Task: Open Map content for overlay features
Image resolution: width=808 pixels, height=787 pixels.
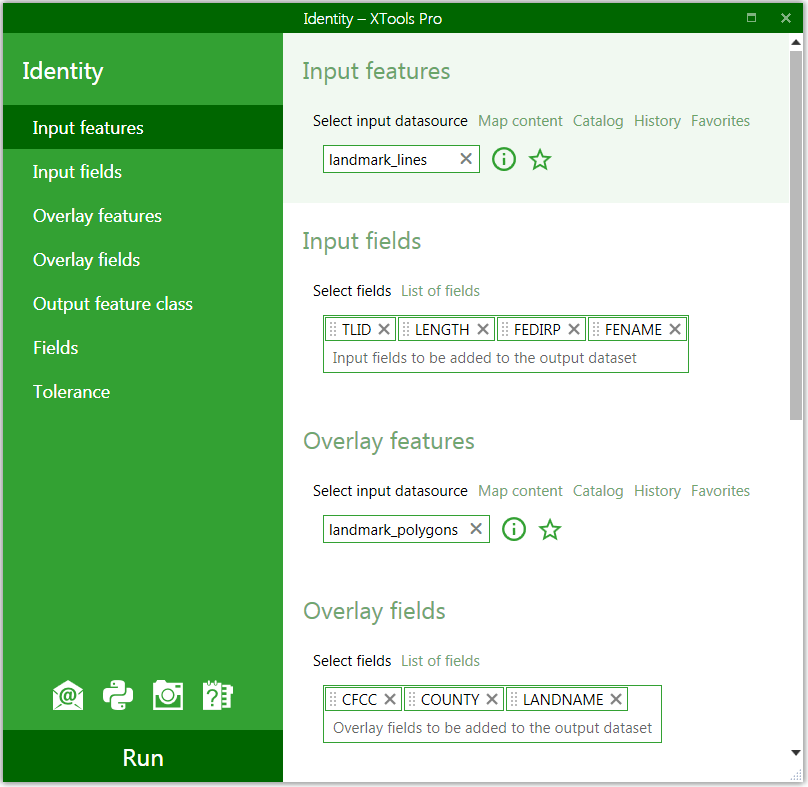Action: [x=520, y=491]
